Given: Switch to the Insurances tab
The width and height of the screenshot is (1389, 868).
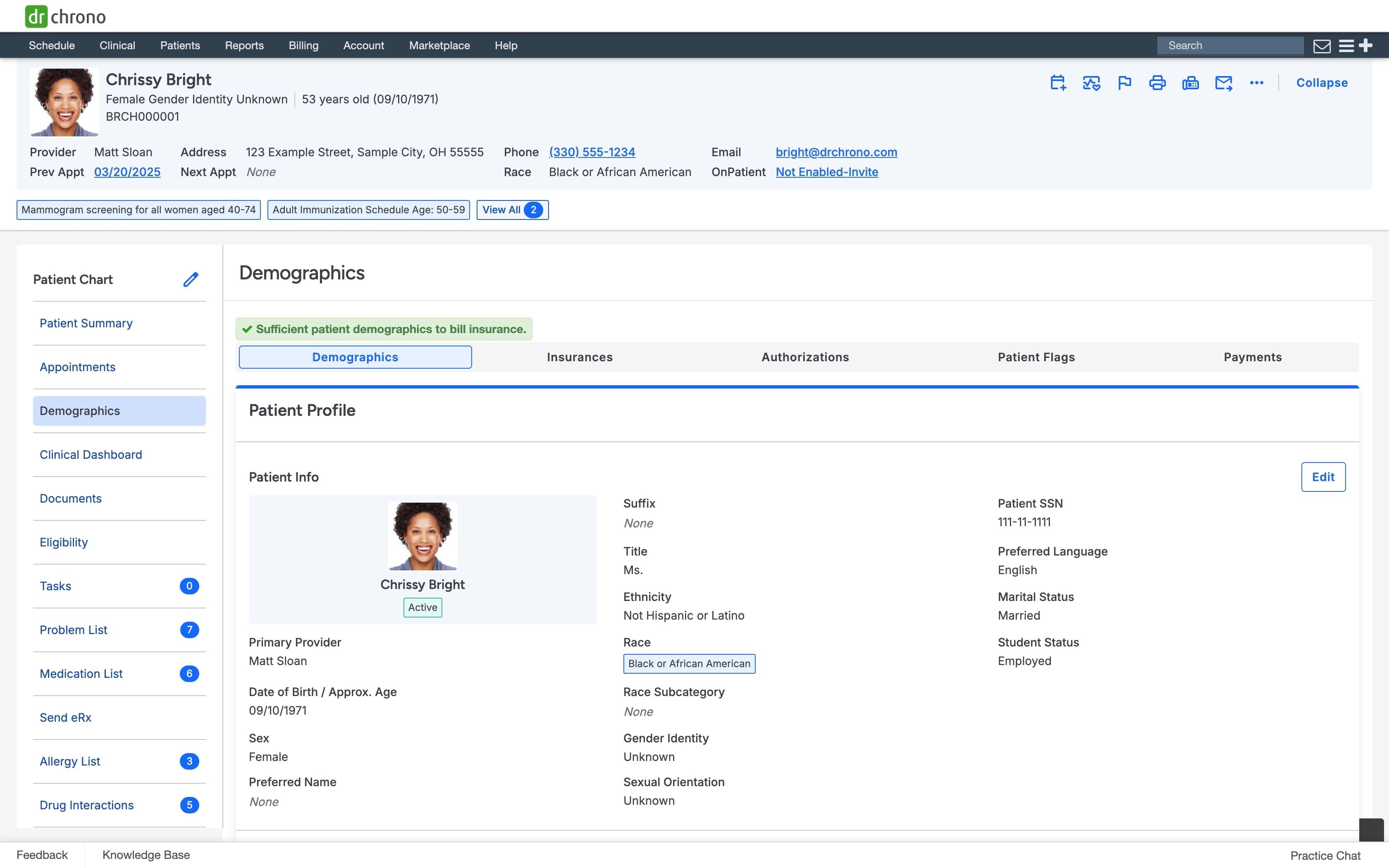Looking at the screenshot, I should click(x=580, y=357).
